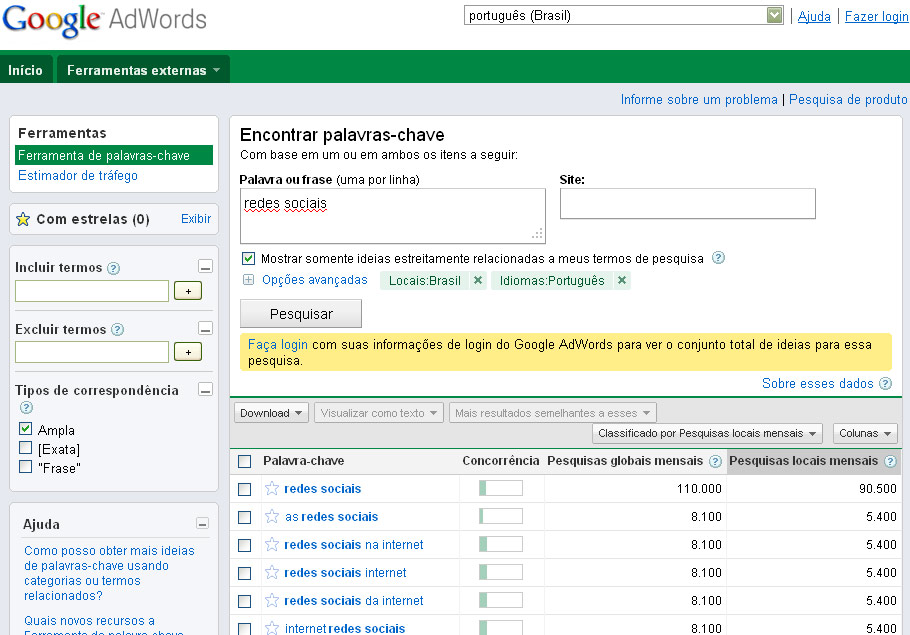This screenshot has height=635, width=910.
Task: Open the 'Estimador de tráfego' link
Action: [78, 176]
